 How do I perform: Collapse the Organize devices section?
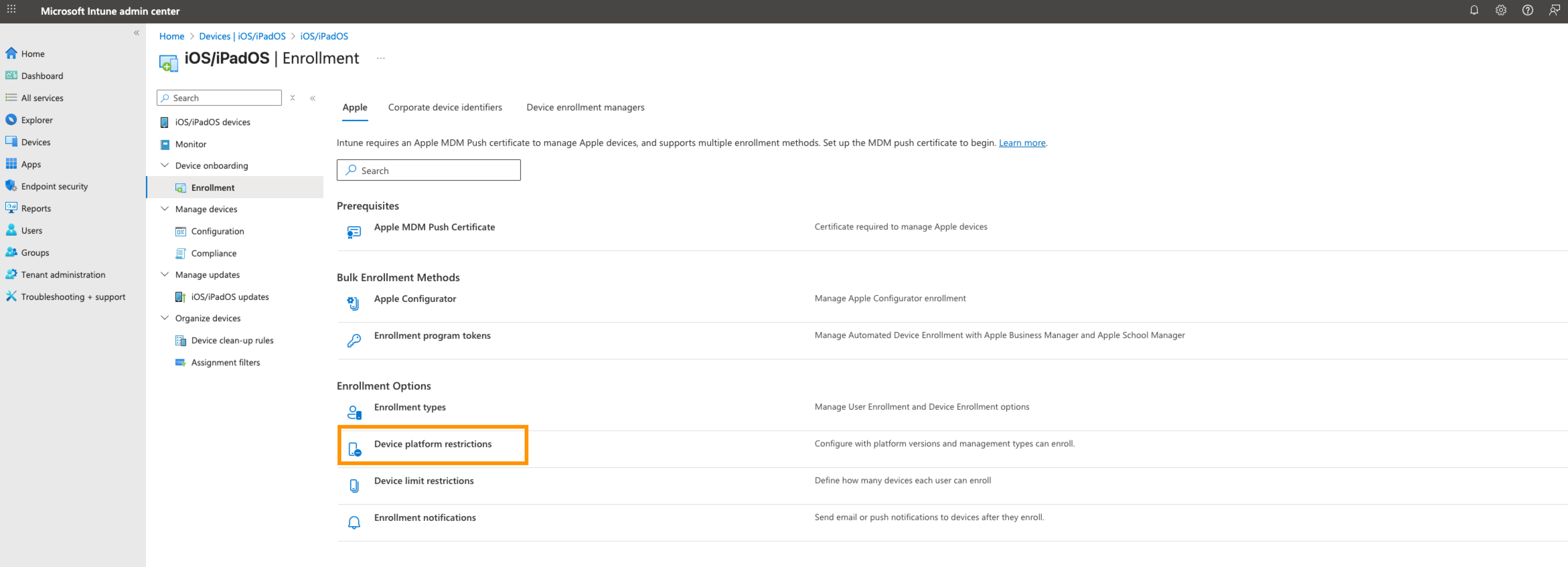point(164,318)
